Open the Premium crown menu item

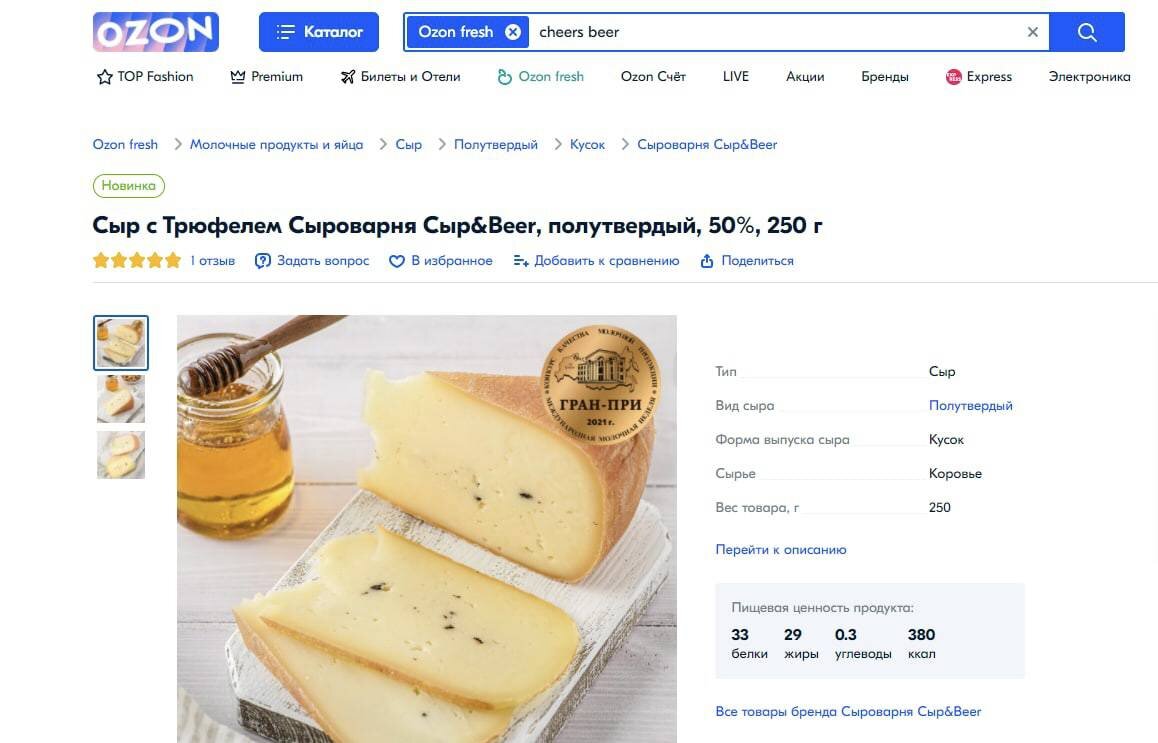267,77
